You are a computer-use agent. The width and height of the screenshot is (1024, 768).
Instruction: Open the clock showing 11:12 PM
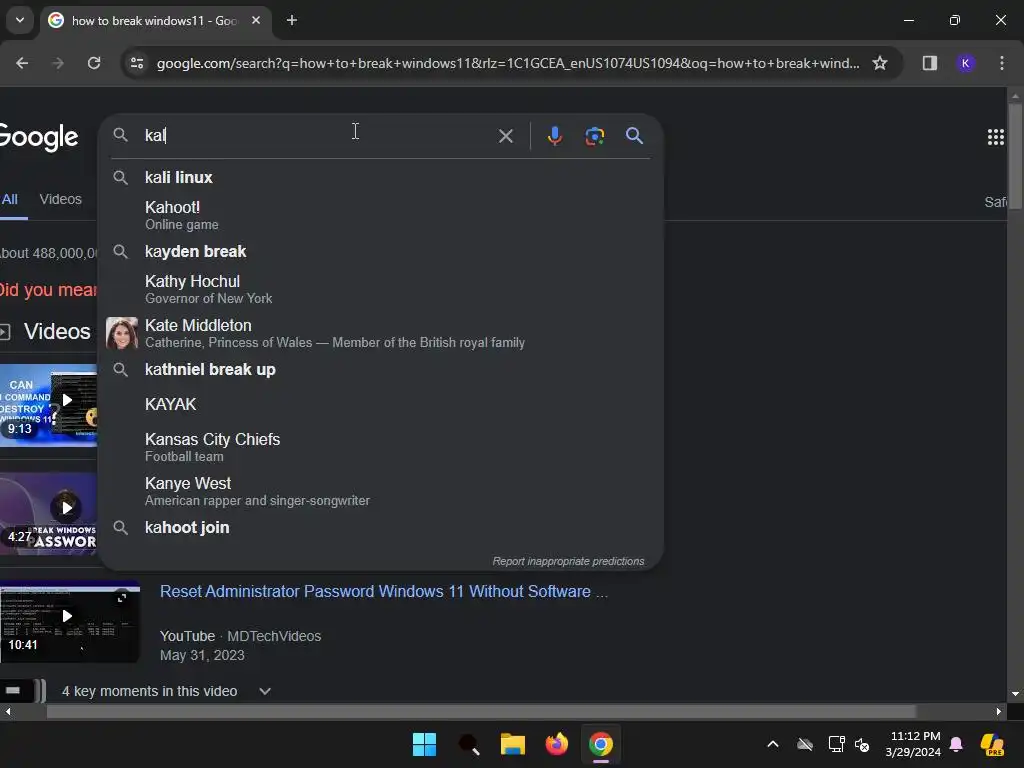tap(914, 744)
